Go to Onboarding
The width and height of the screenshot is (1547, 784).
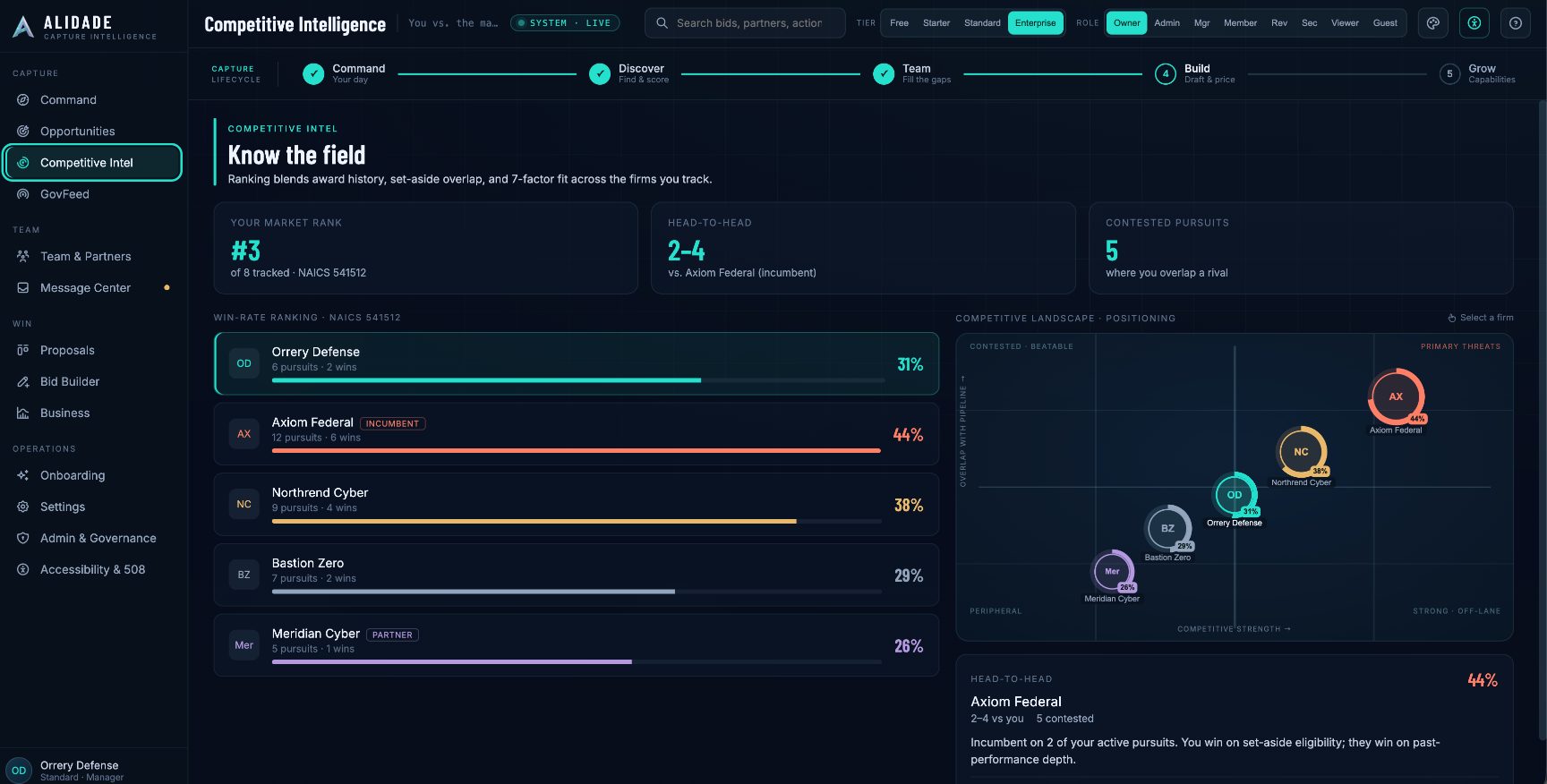click(x=93, y=476)
